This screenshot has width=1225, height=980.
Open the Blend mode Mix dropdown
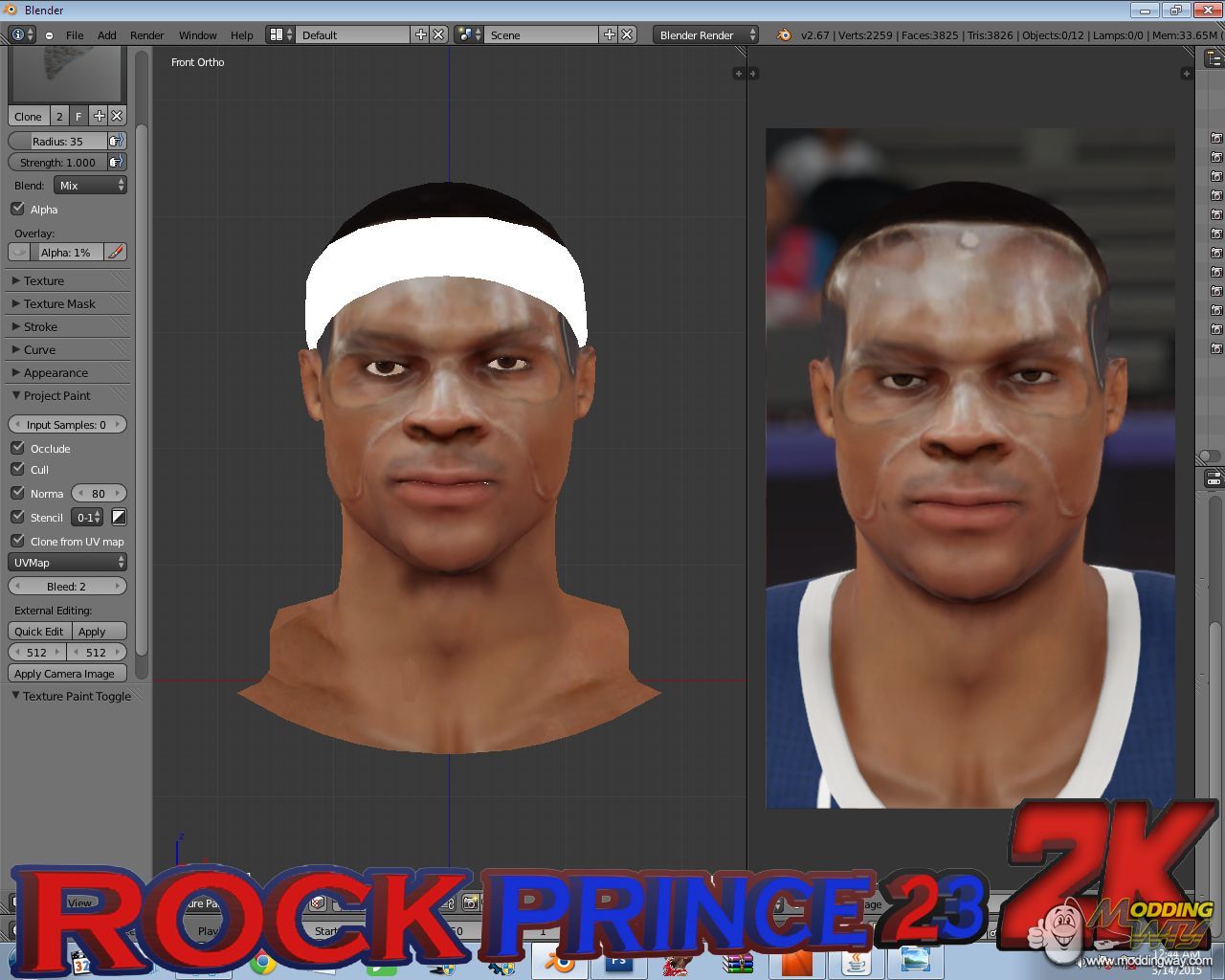click(x=90, y=186)
